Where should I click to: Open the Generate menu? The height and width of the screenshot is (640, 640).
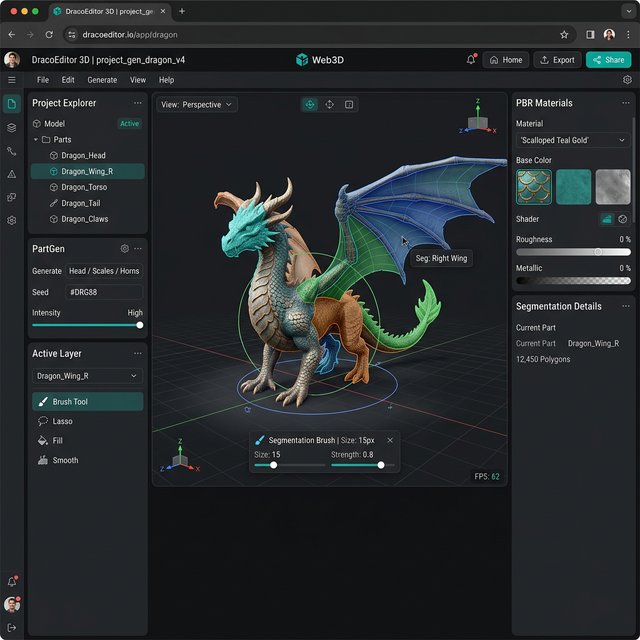[x=102, y=80]
